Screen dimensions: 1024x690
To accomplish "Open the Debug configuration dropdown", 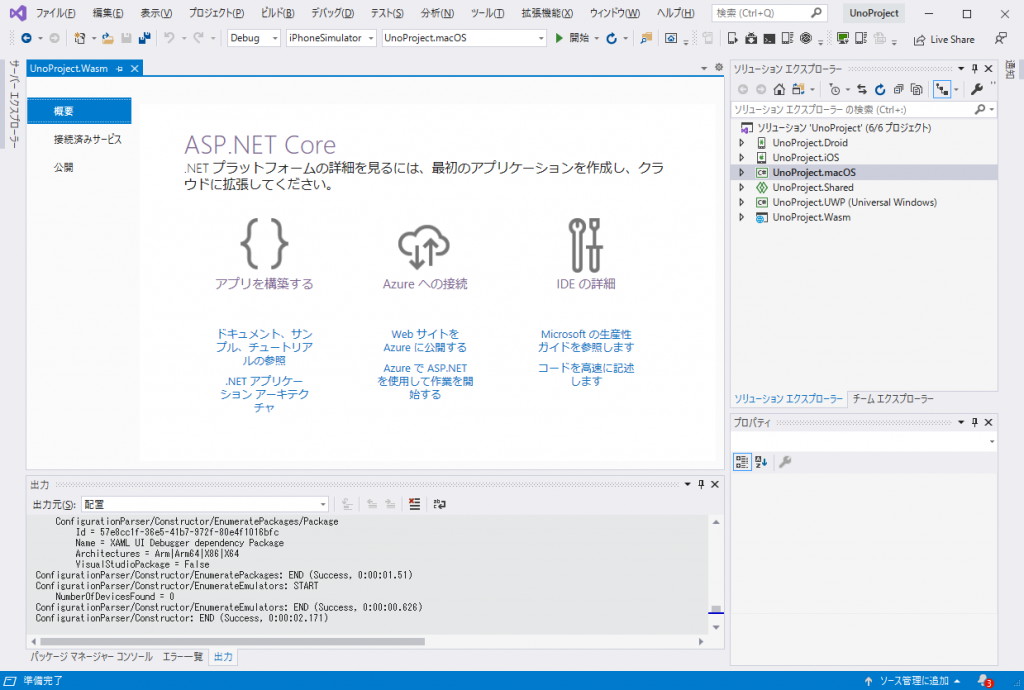I will tap(254, 38).
